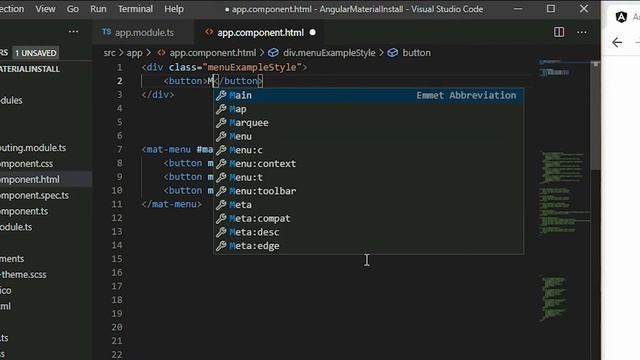Open the View menu
The image size is (640, 360).
click(45, 9)
